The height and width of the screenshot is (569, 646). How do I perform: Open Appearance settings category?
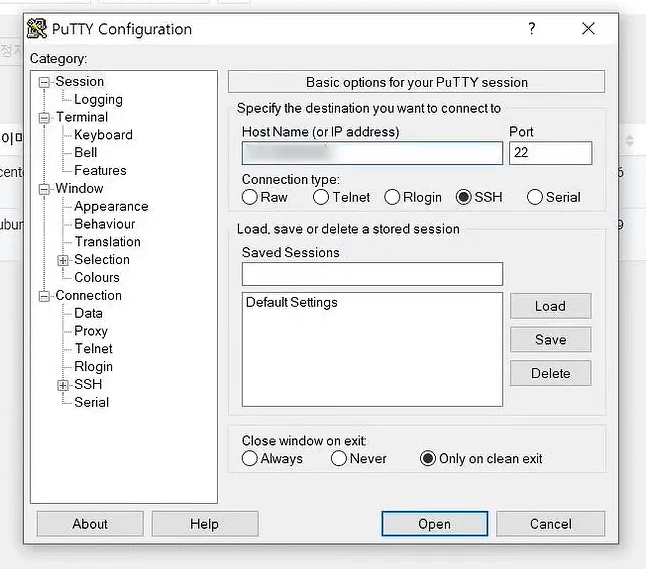click(111, 206)
